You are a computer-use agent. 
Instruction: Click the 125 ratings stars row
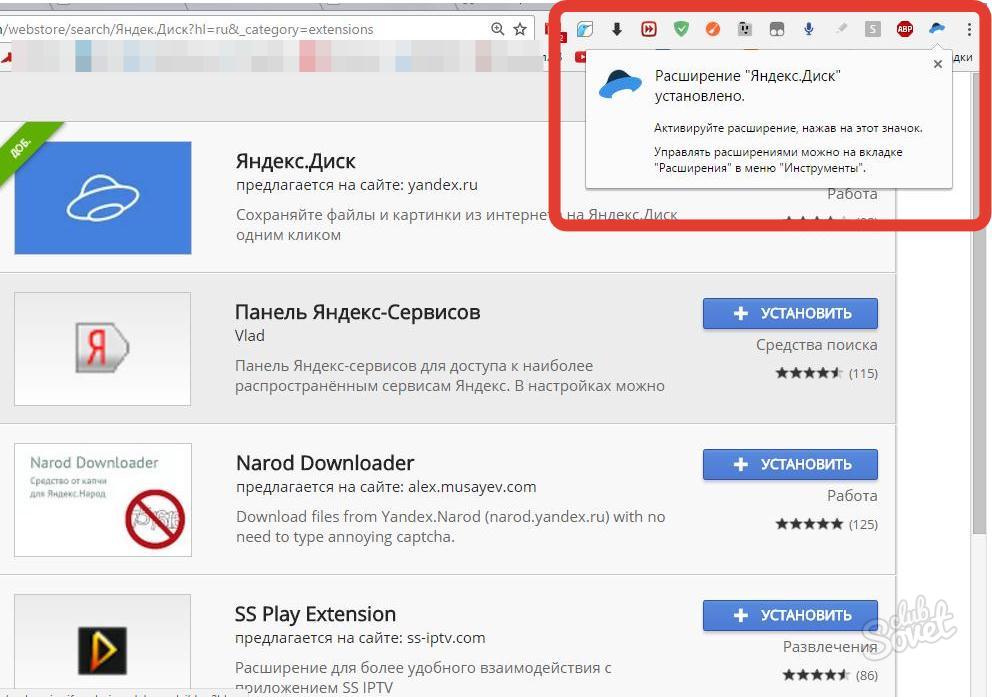(x=826, y=524)
